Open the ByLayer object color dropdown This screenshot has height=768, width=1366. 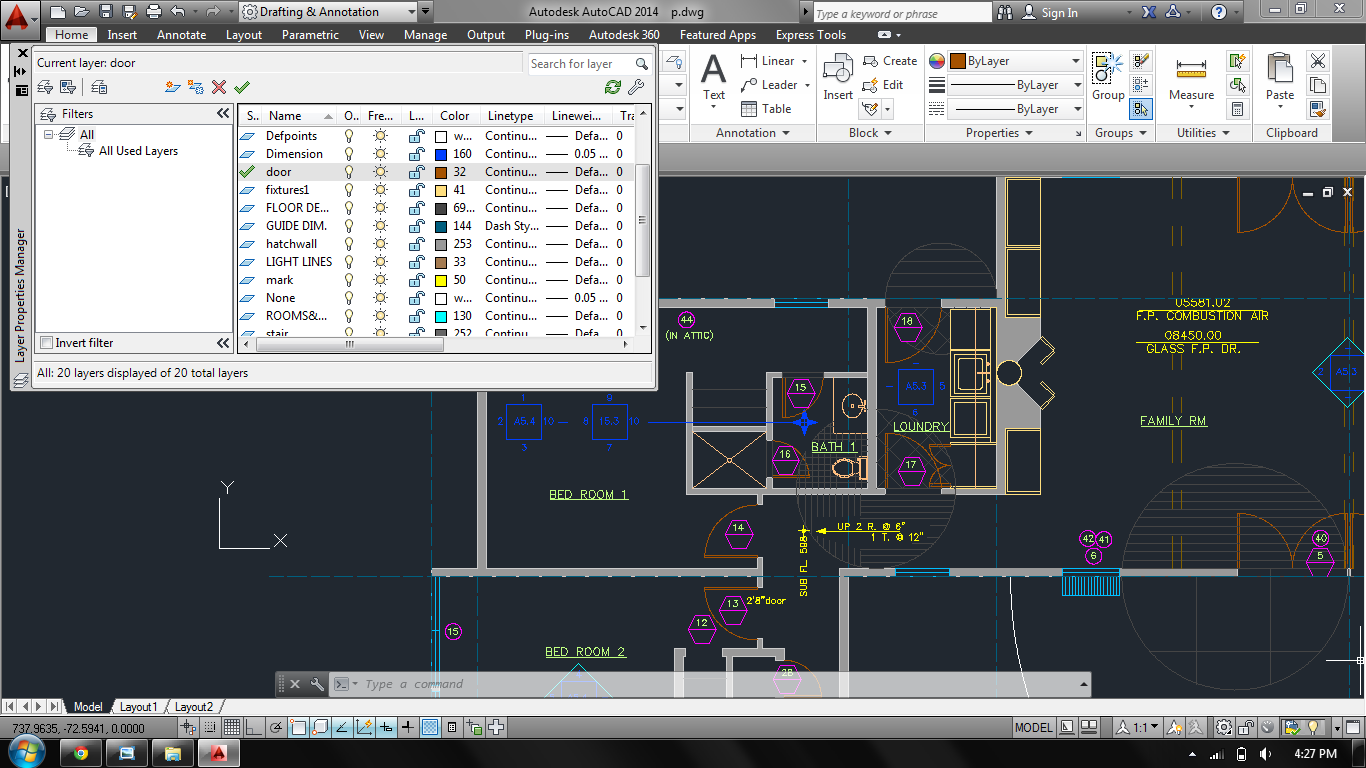click(1075, 61)
